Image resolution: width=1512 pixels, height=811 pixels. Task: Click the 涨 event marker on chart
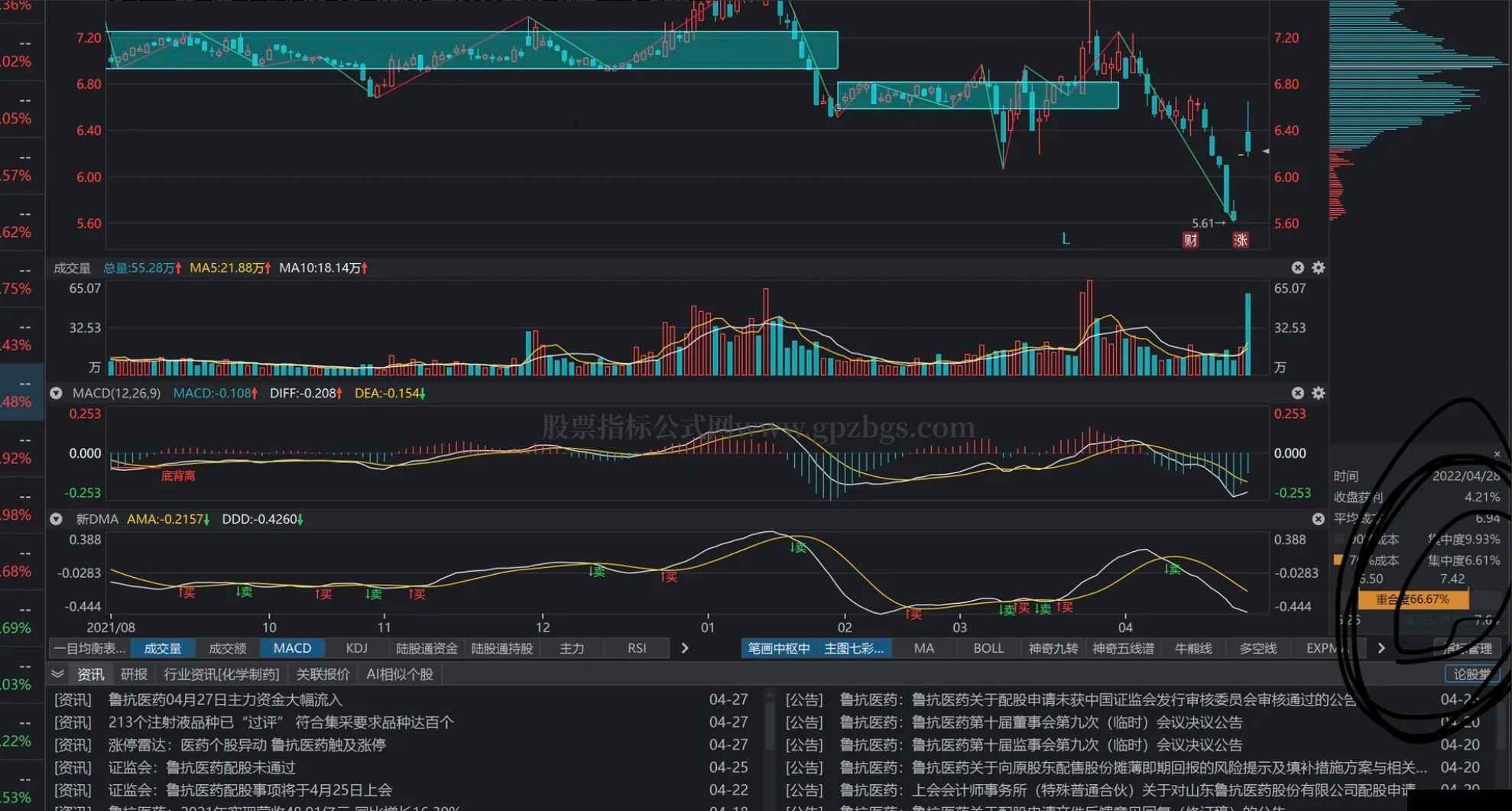pos(1241,240)
